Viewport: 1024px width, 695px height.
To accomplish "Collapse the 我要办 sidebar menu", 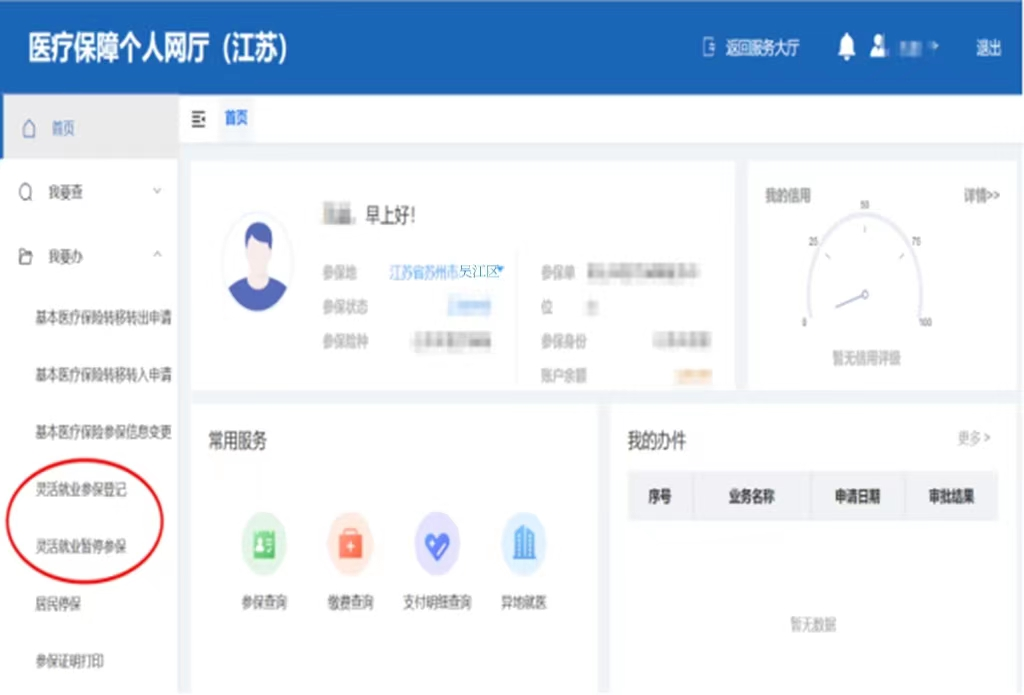I will pos(88,257).
